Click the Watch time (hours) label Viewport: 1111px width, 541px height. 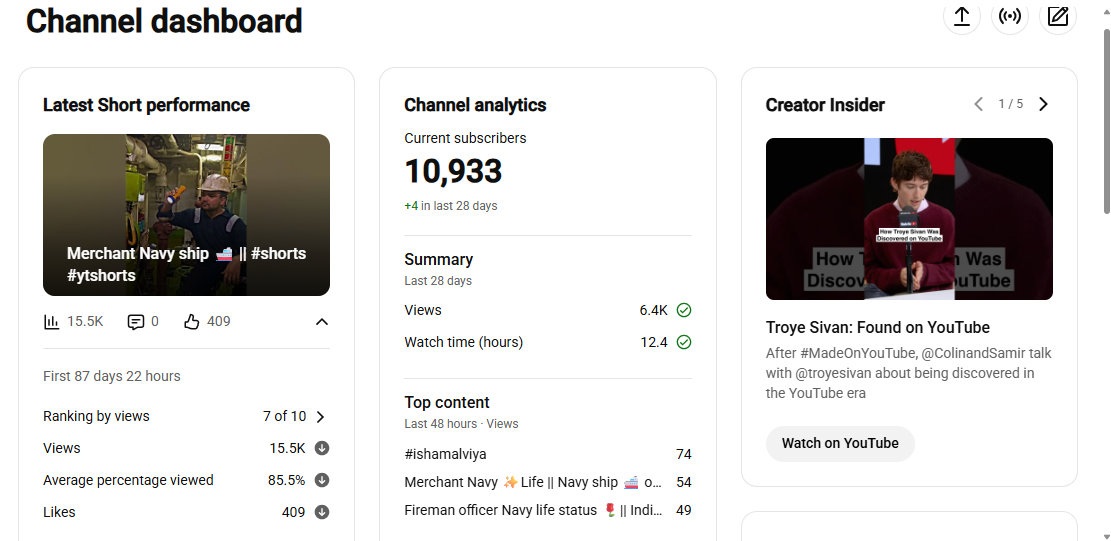point(463,343)
